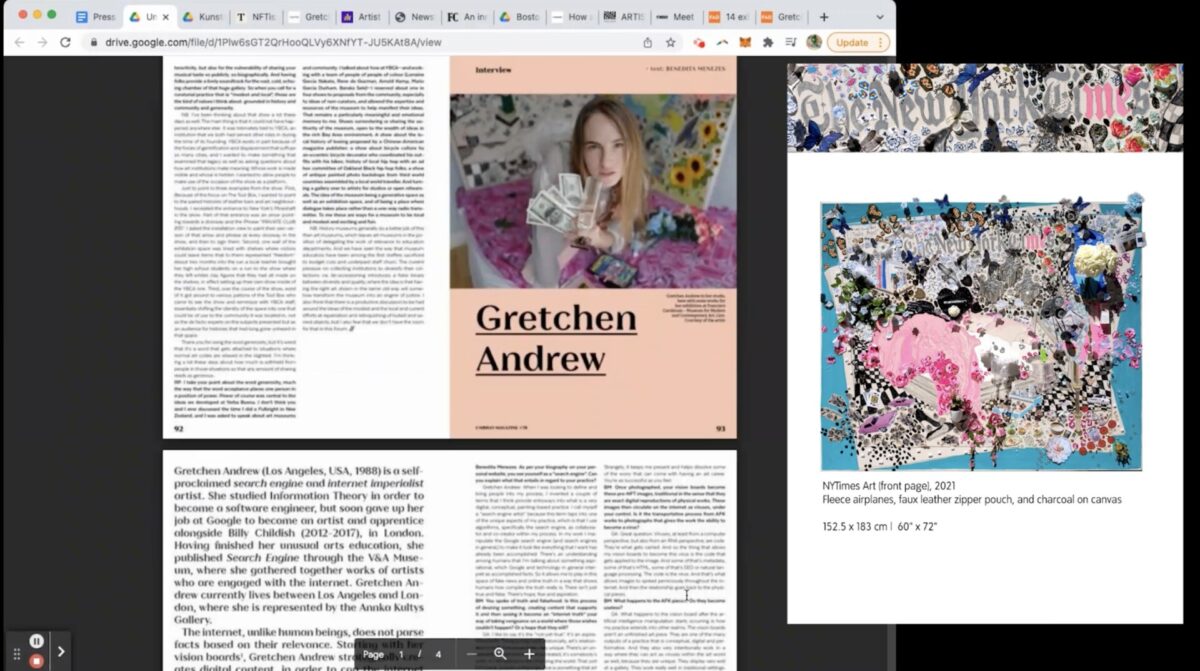
Task: Open the Kunst Google Drive tab
Action: coord(204,17)
